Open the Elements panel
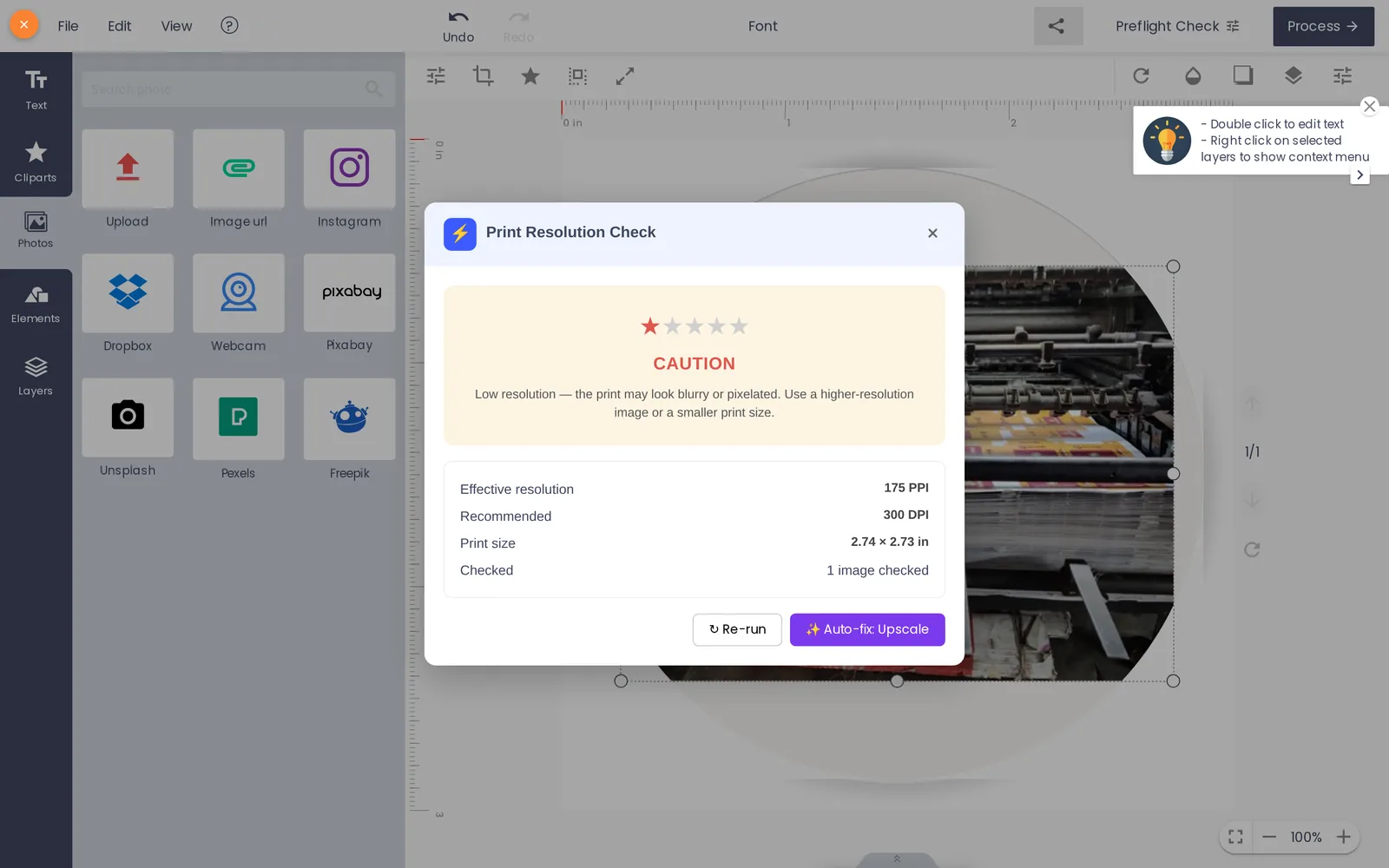 36,305
